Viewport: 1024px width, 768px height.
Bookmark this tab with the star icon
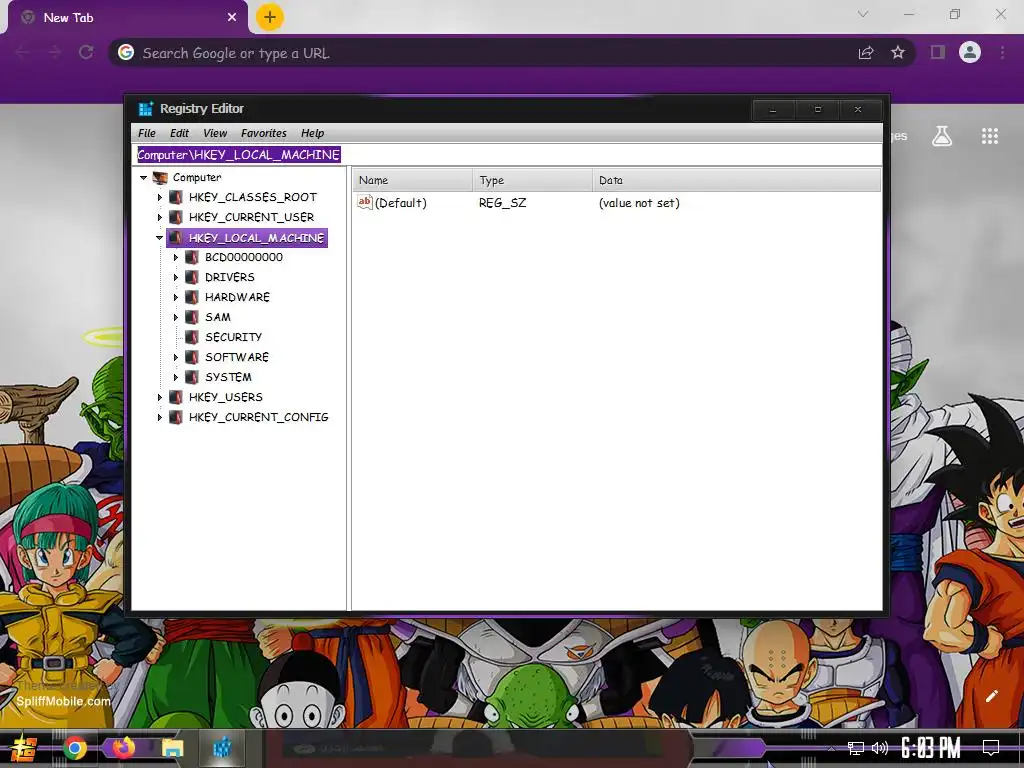(x=898, y=52)
